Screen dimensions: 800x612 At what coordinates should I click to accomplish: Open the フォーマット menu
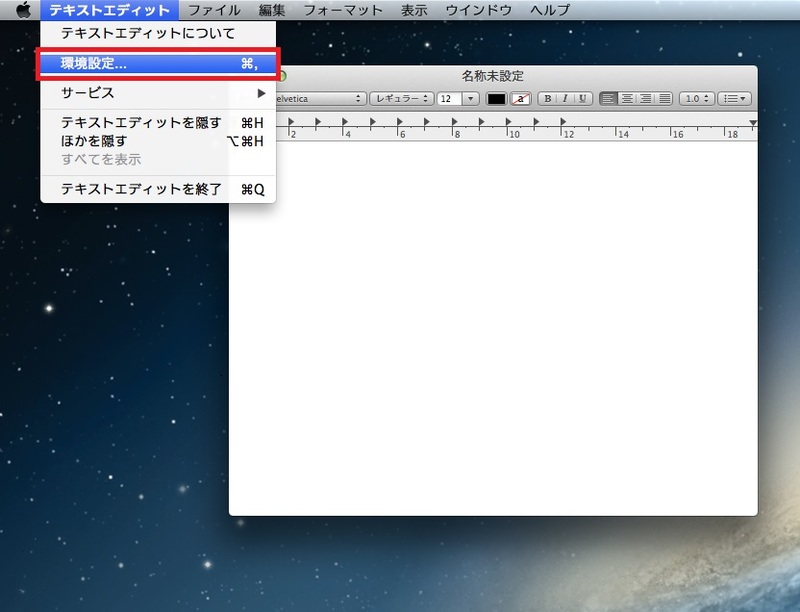point(343,10)
